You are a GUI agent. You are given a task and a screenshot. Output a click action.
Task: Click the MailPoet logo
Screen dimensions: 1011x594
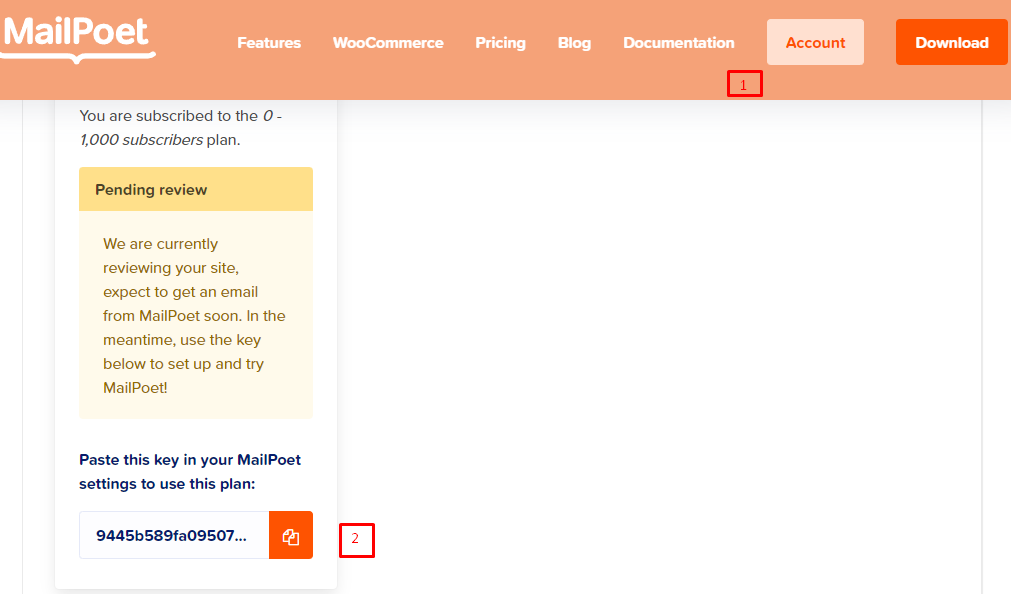coord(77,39)
